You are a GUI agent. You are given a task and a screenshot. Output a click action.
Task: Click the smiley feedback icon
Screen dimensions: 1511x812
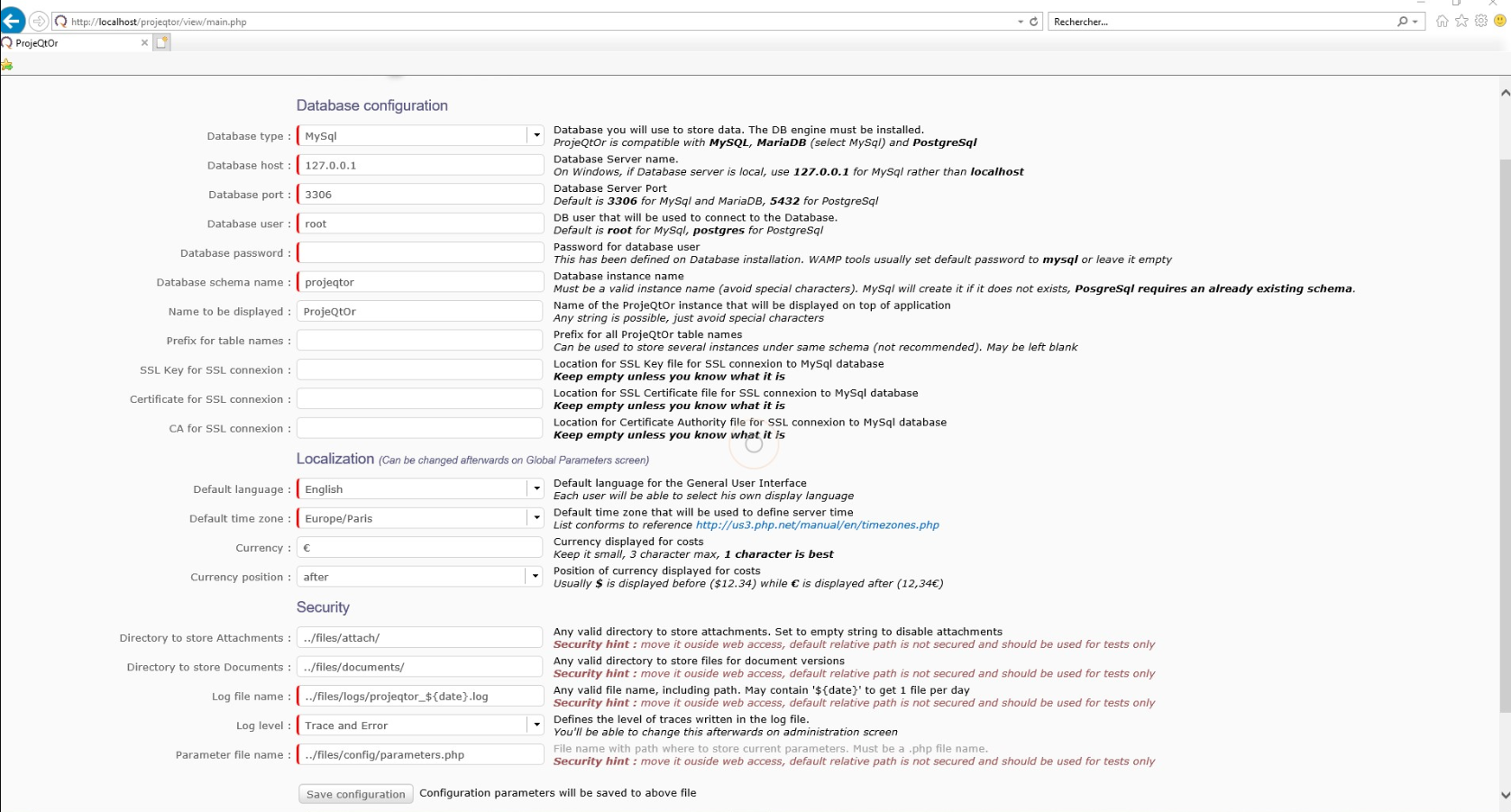pos(1500,22)
